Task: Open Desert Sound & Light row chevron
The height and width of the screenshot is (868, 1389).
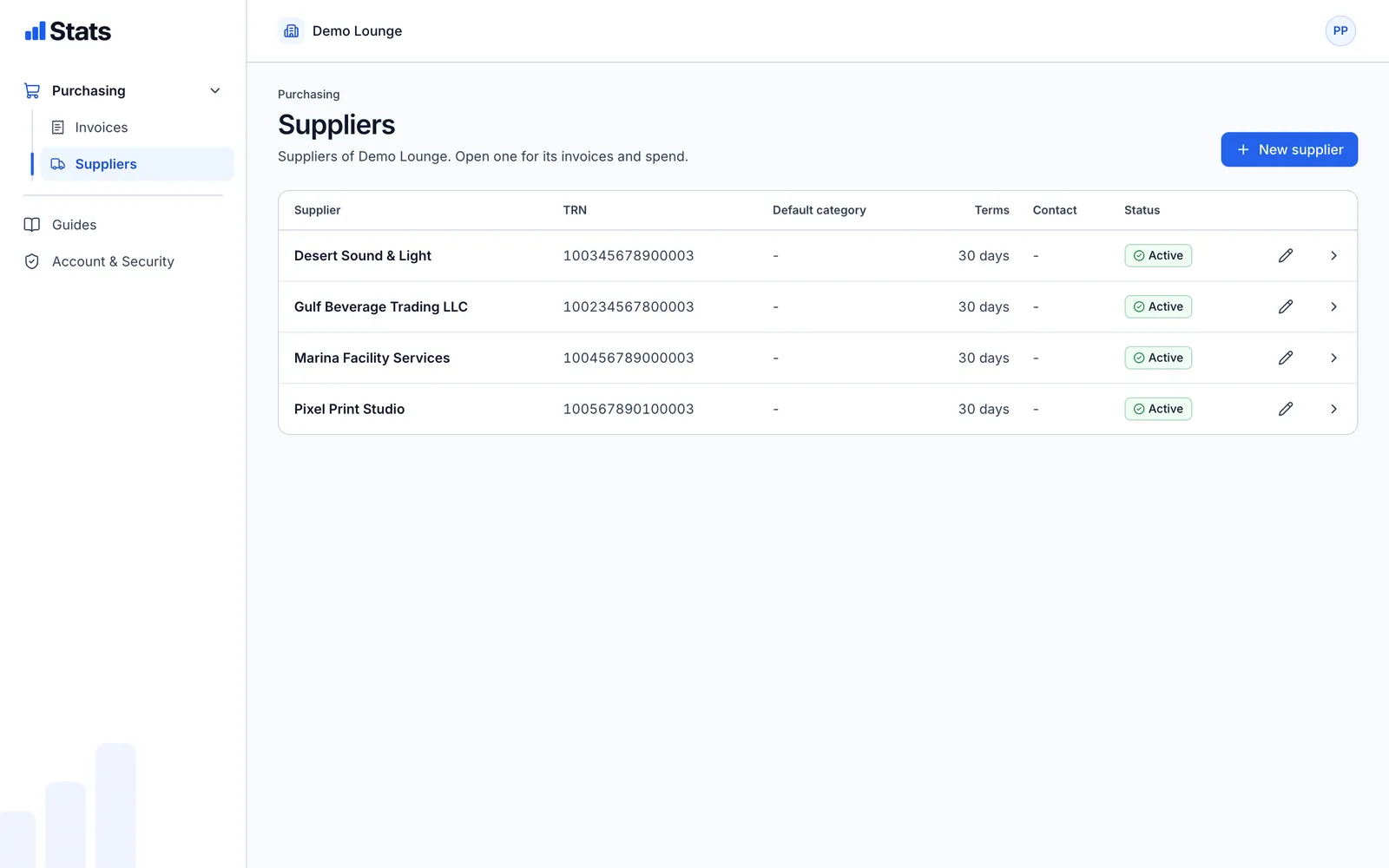Action: [x=1333, y=255]
